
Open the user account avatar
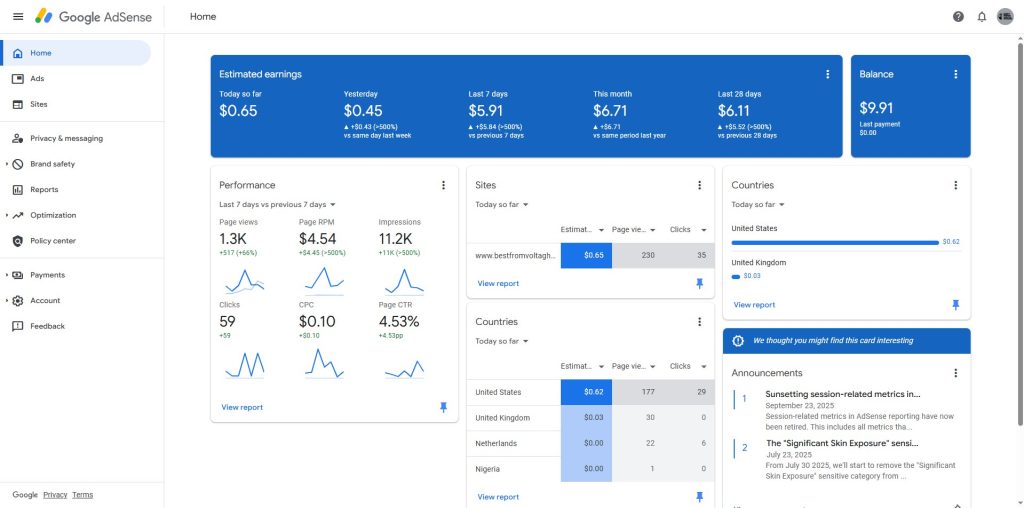click(1005, 17)
